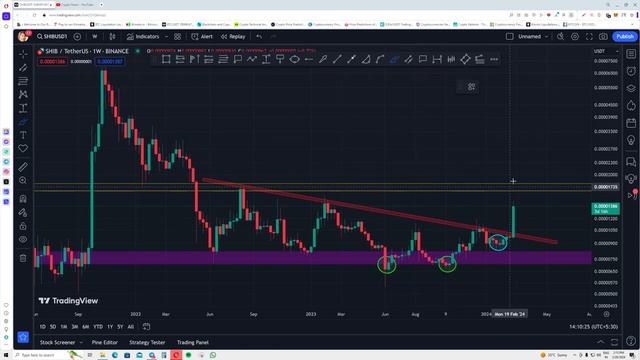Open the alerts clock panel icon
The width and height of the screenshot is (640, 360).
coord(631,71)
